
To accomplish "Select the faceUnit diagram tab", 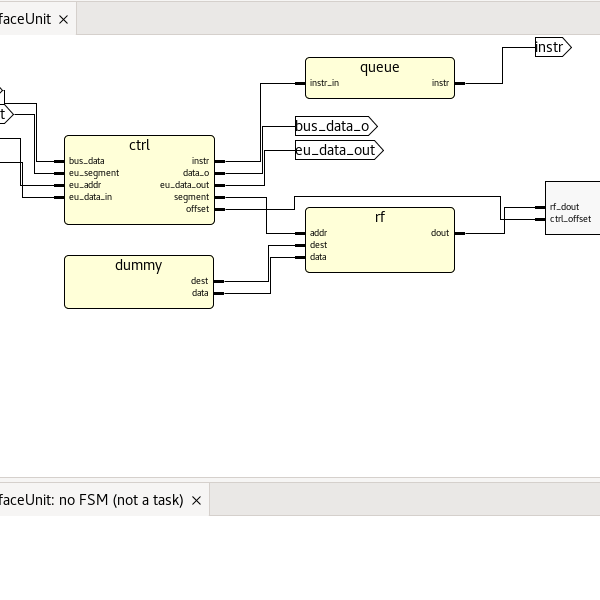I will tap(25, 19).
